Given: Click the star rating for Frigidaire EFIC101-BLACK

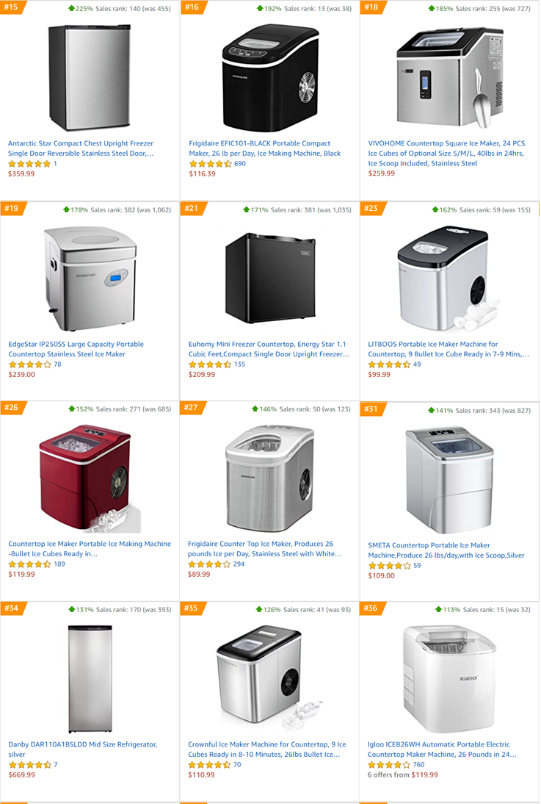Looking at the screenshot, I should 210,164.
